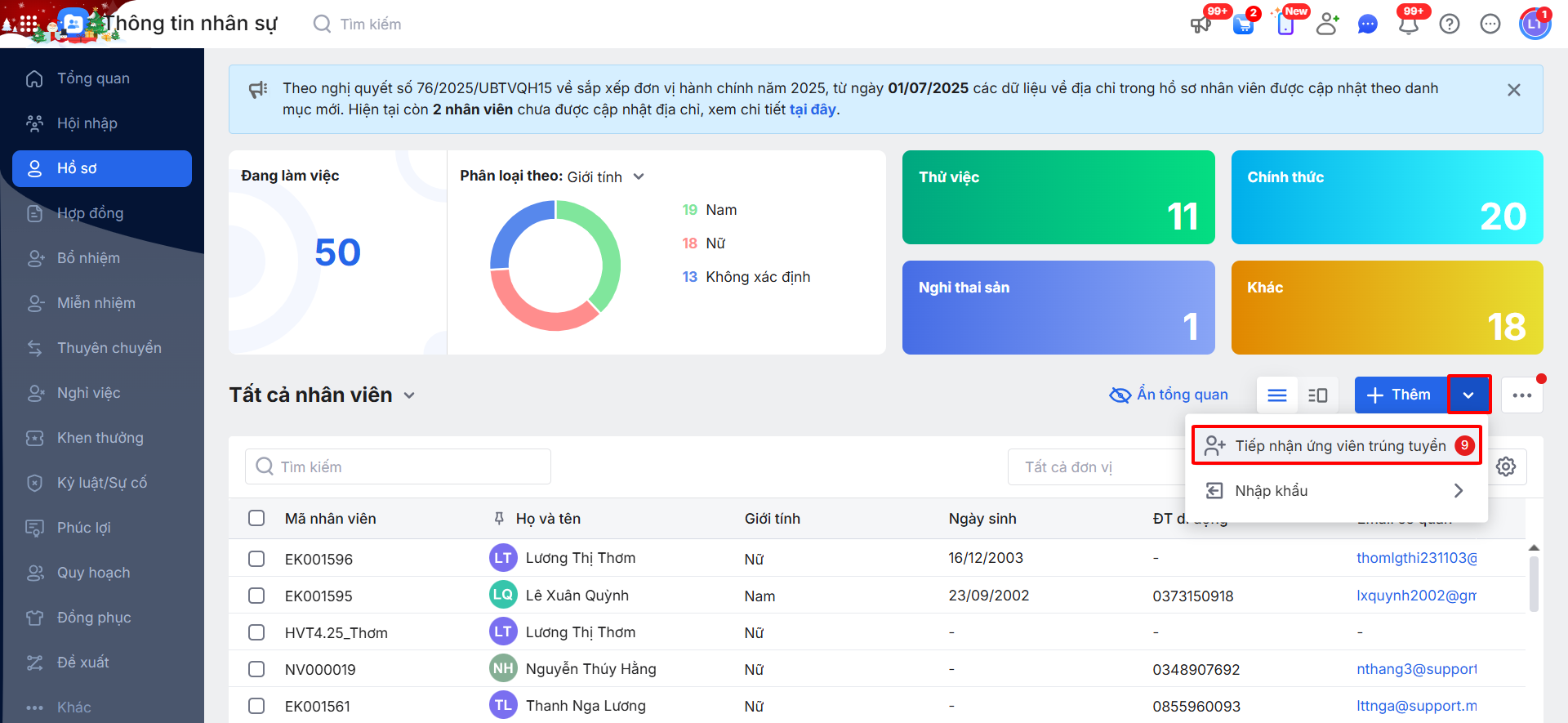The width and height of the screenshot is (1568, 723).
Task: Dismiss the address update notice banner
Action: pos(1514,90)
